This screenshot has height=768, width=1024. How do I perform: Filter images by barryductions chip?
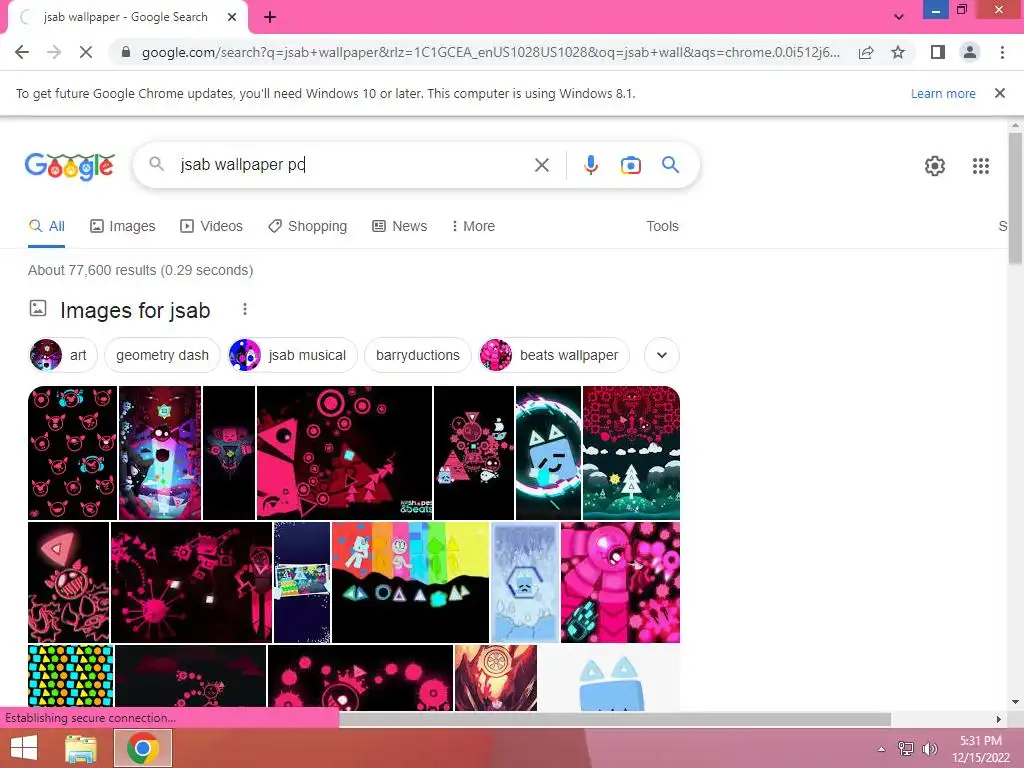(417, 355)
